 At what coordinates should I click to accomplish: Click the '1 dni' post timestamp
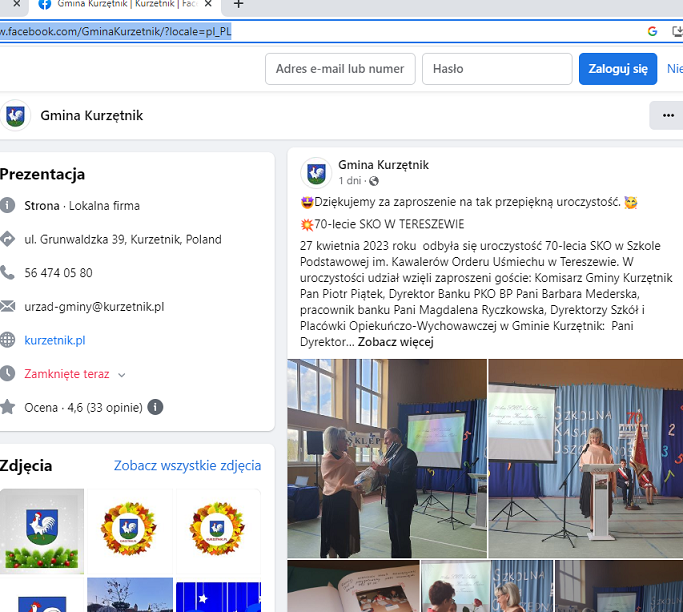click(350, 180)
